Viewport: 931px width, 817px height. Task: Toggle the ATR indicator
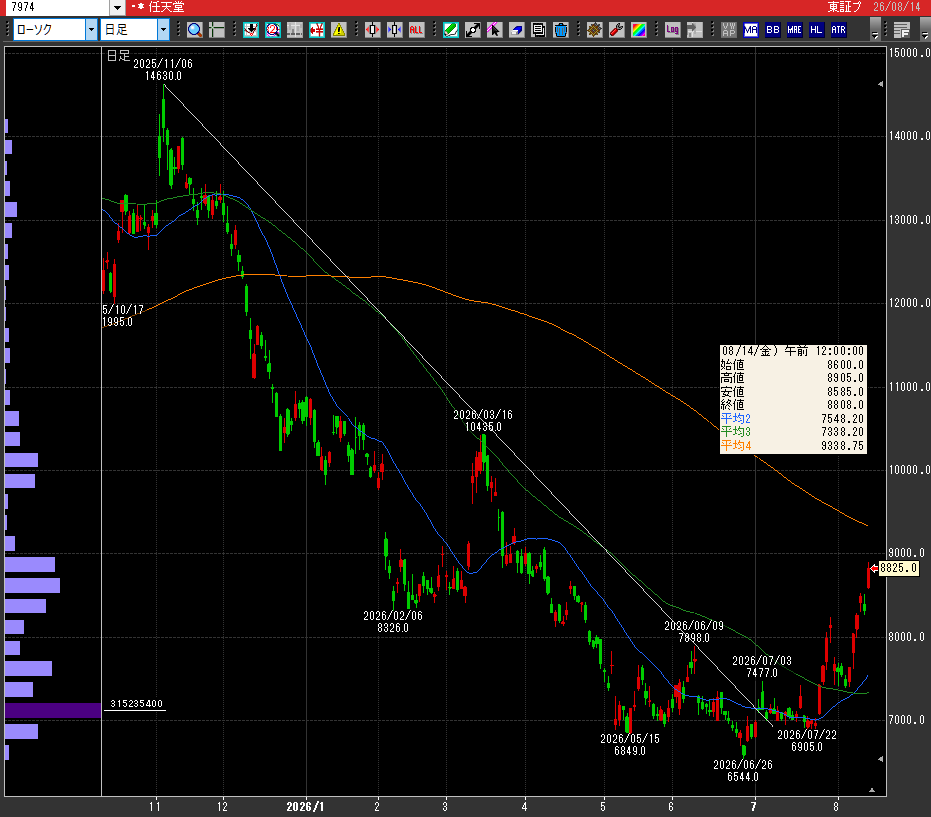(x=838, y=30)
